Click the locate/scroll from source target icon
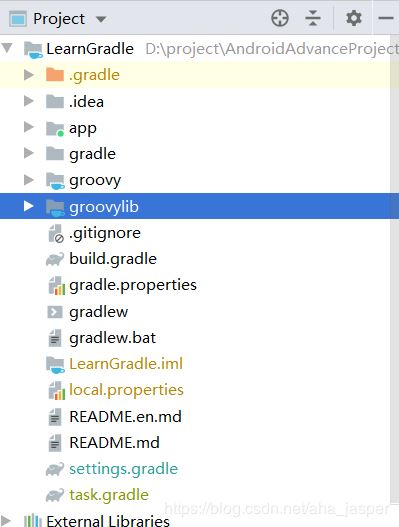Viewport: 399px width, 527px height. pos(280,18)
